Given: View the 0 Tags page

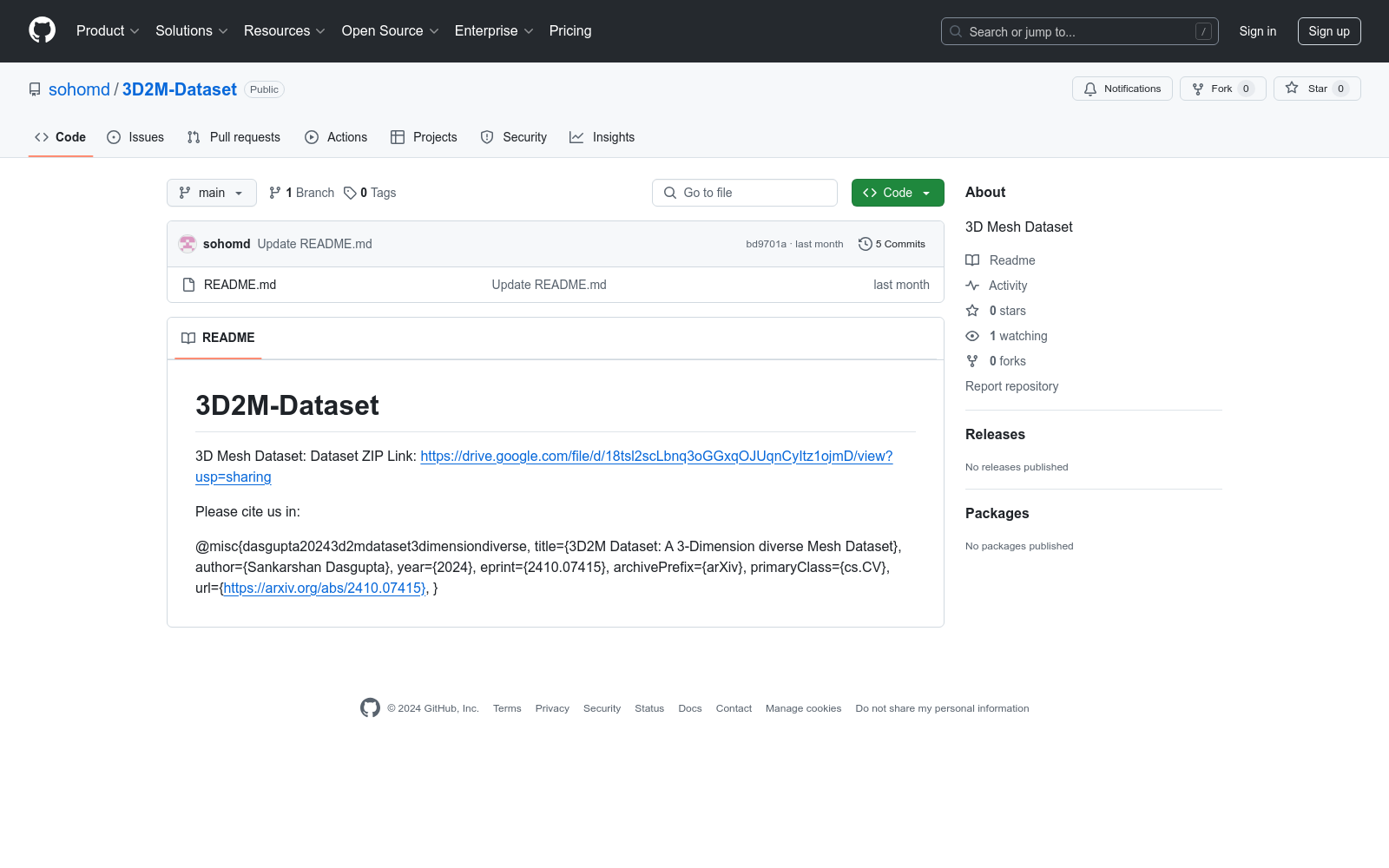Looking at the screenshot, I should point(370,193).
